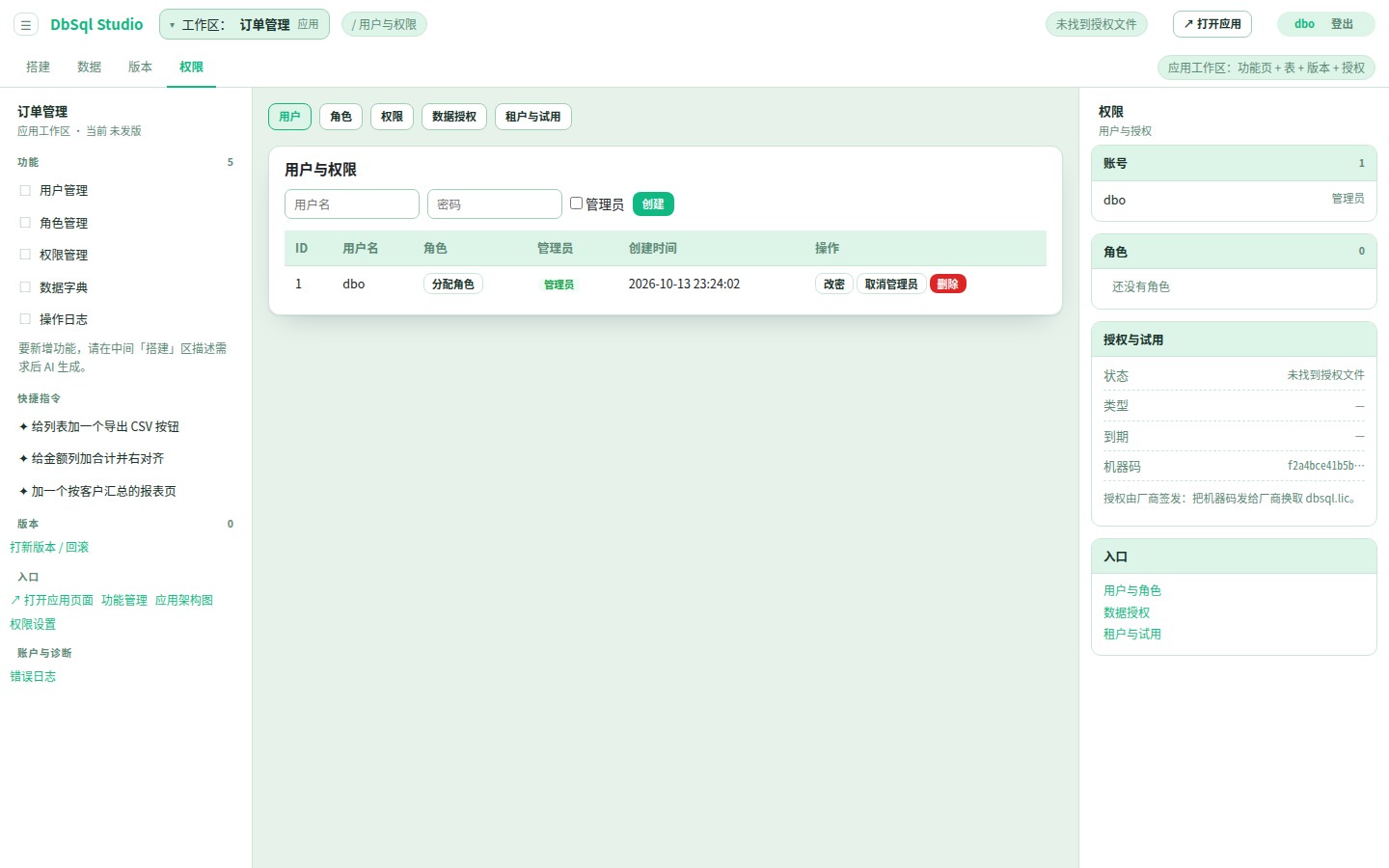
Task: Open the 错误日志 link
Action: pyautogui.click(x=33, y=676)
